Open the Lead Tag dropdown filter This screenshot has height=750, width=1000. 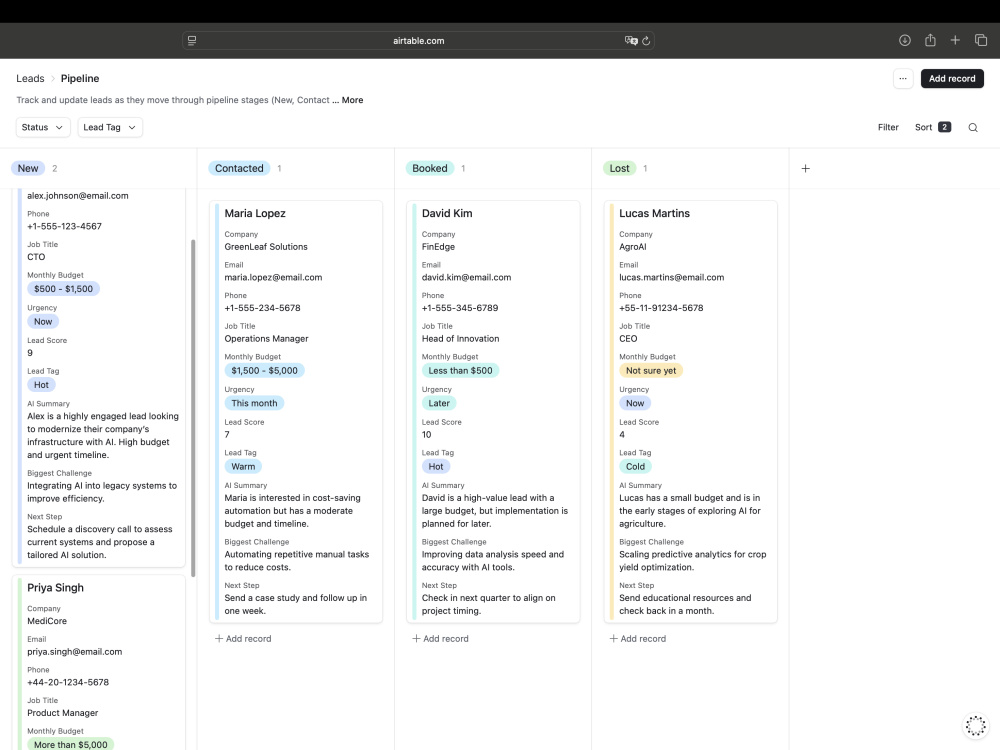(x=110, y=127)
